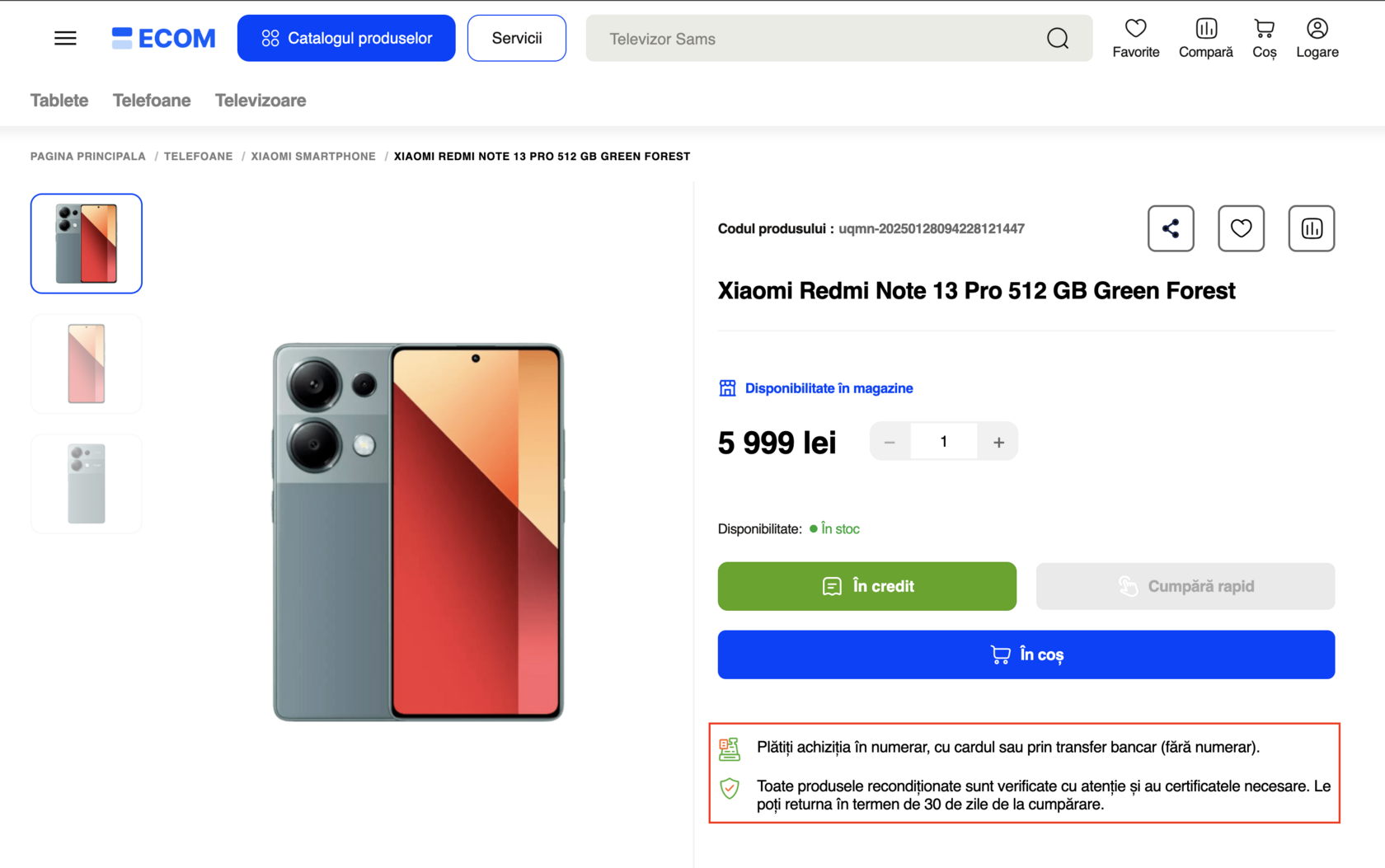Click the Logare account icon
Screen dimensions: 1385x868
[1317, 38]
